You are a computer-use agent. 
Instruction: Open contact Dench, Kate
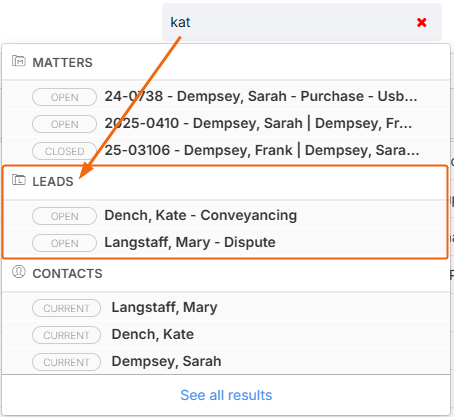(x=226, y=335)
